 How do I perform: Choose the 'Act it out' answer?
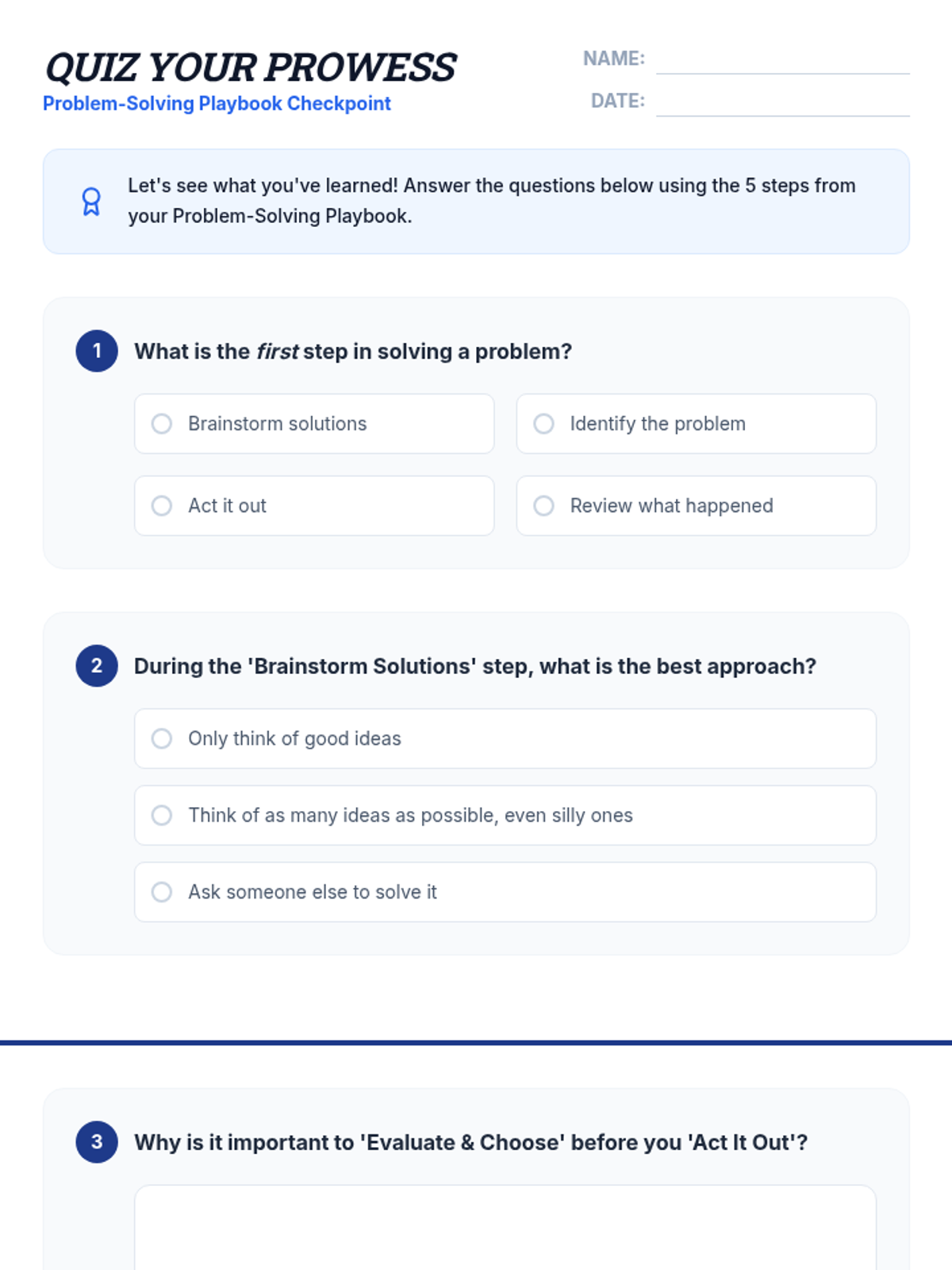[314, 506]
